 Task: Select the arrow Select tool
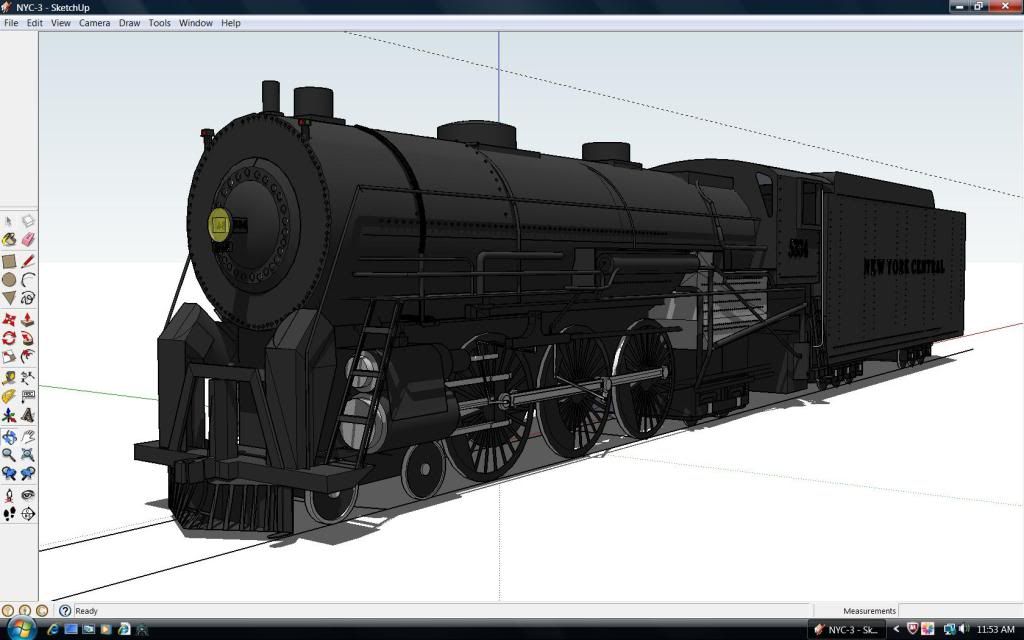pos(8,221)
